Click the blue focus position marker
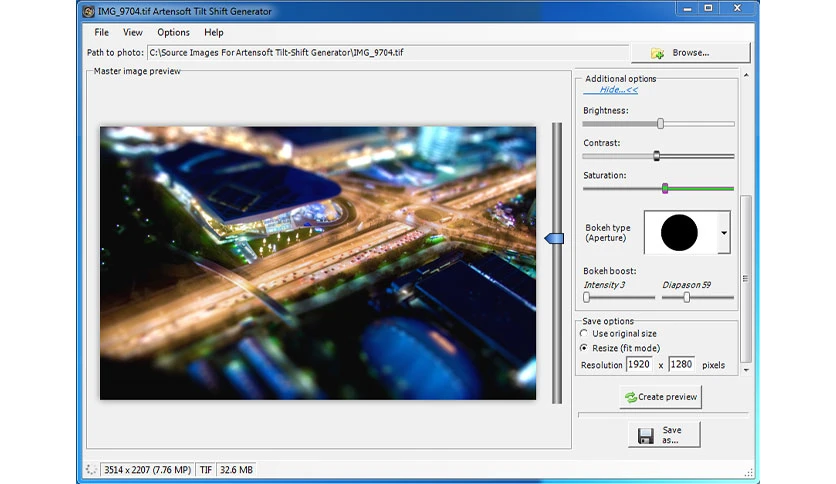 [554, 238]
